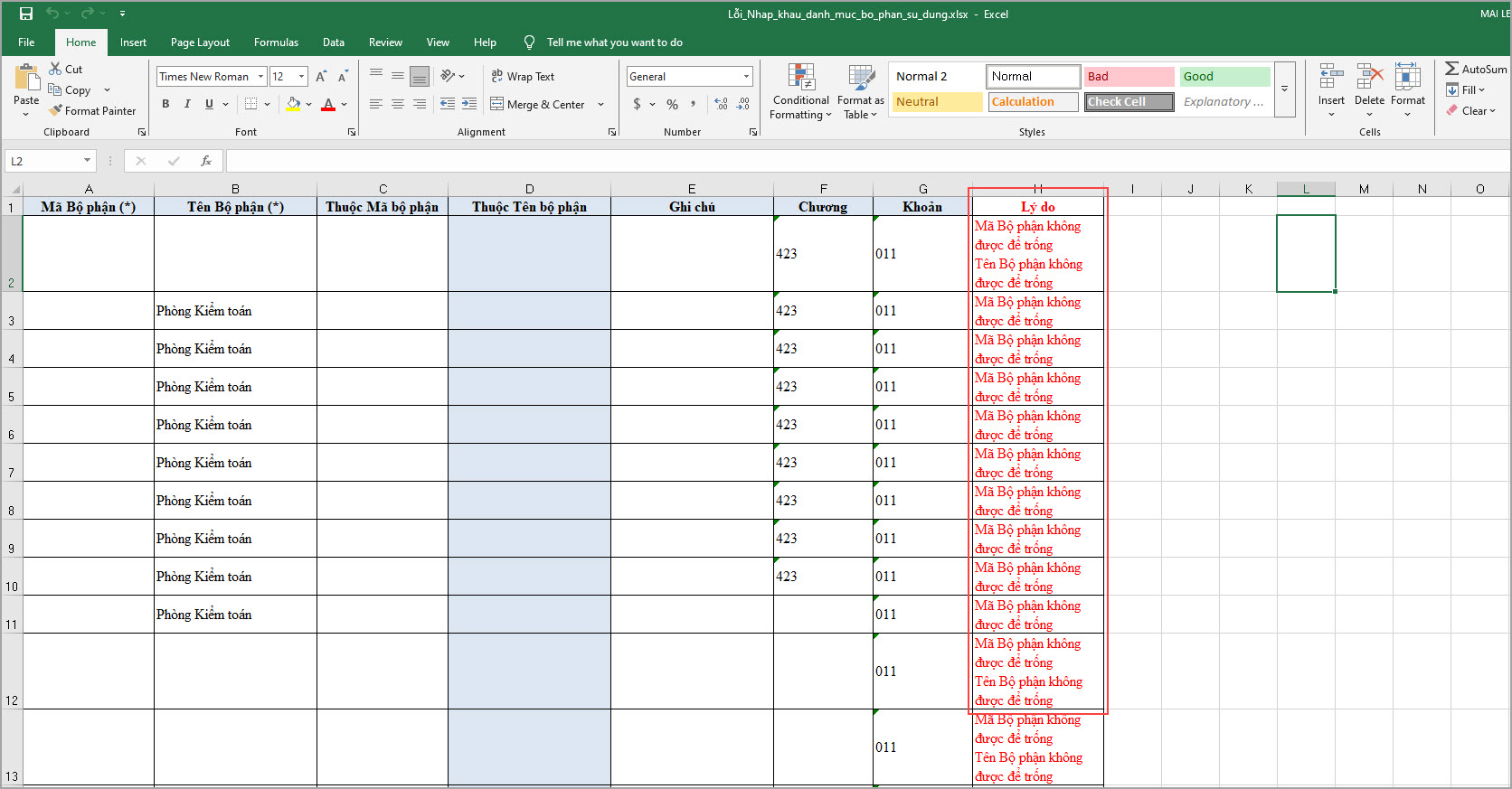Toggle Wrap Text for selected cell
This screenshot has height=789, width=1512.
click(523, 77)
